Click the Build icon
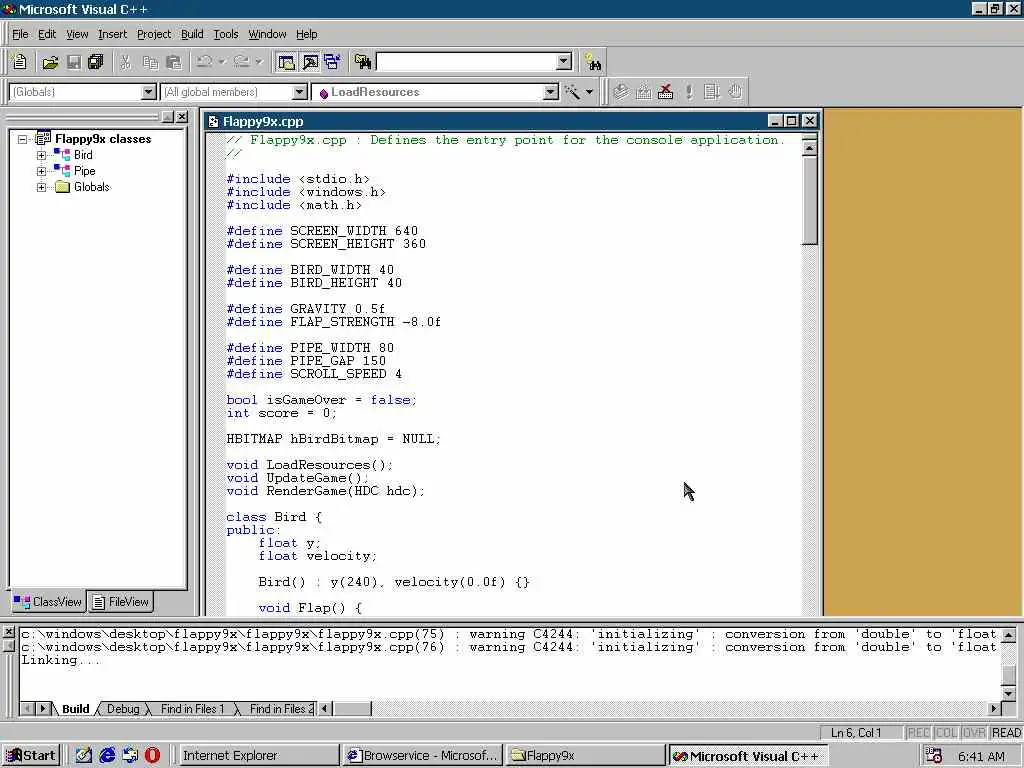This screenshot has height=768, width=1024. tap(643, 92)
